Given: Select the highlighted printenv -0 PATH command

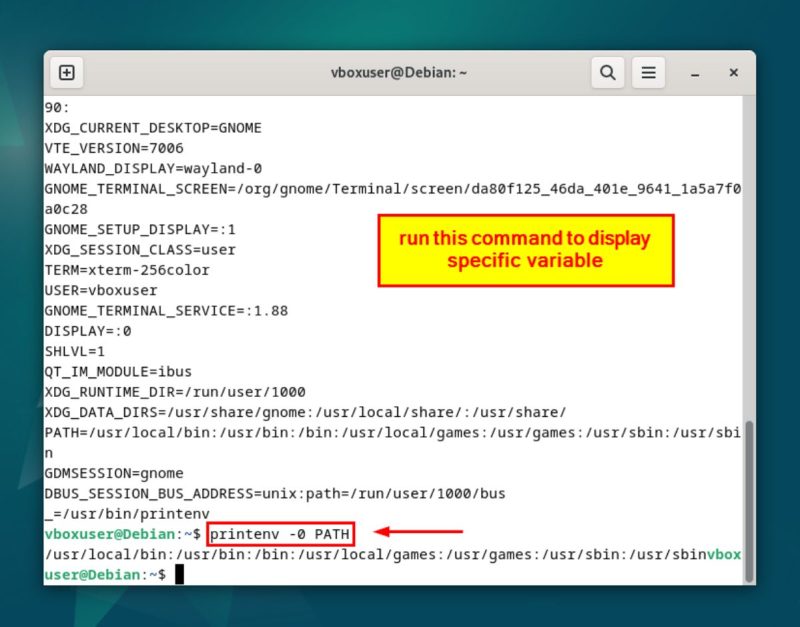Looking at the screenshot, I should tap(281, 534).
